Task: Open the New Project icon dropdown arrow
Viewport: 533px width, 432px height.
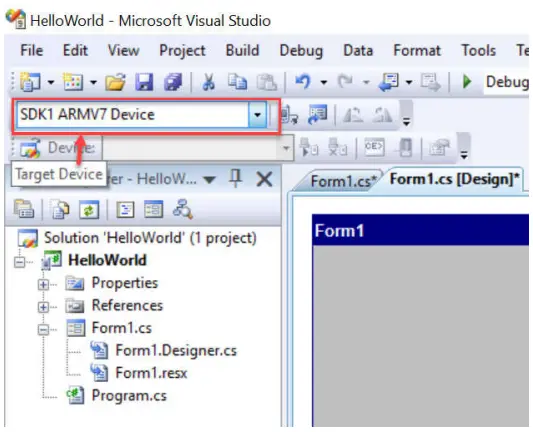Action: [x=51, y=82]
